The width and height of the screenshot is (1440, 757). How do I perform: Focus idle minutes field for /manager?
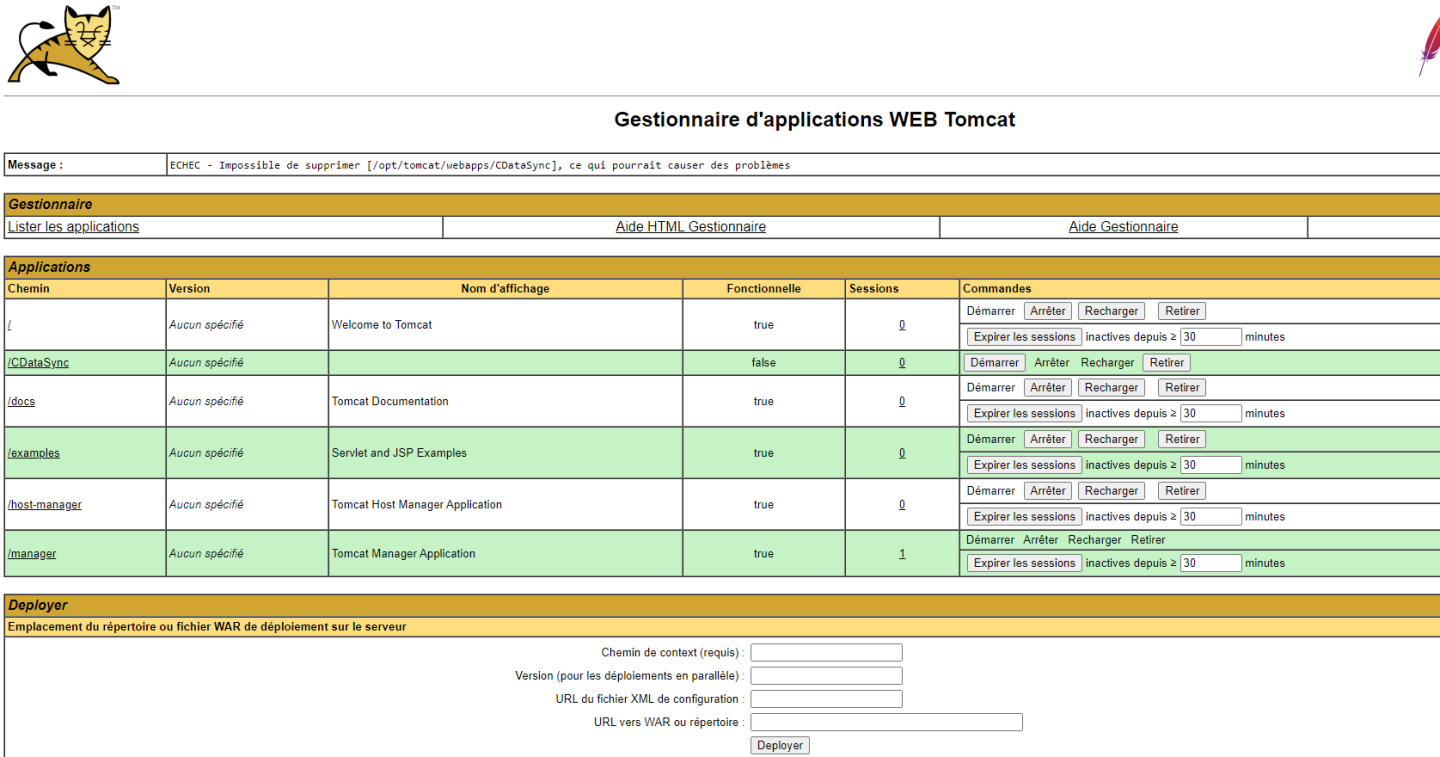[x=1211, y=564]
